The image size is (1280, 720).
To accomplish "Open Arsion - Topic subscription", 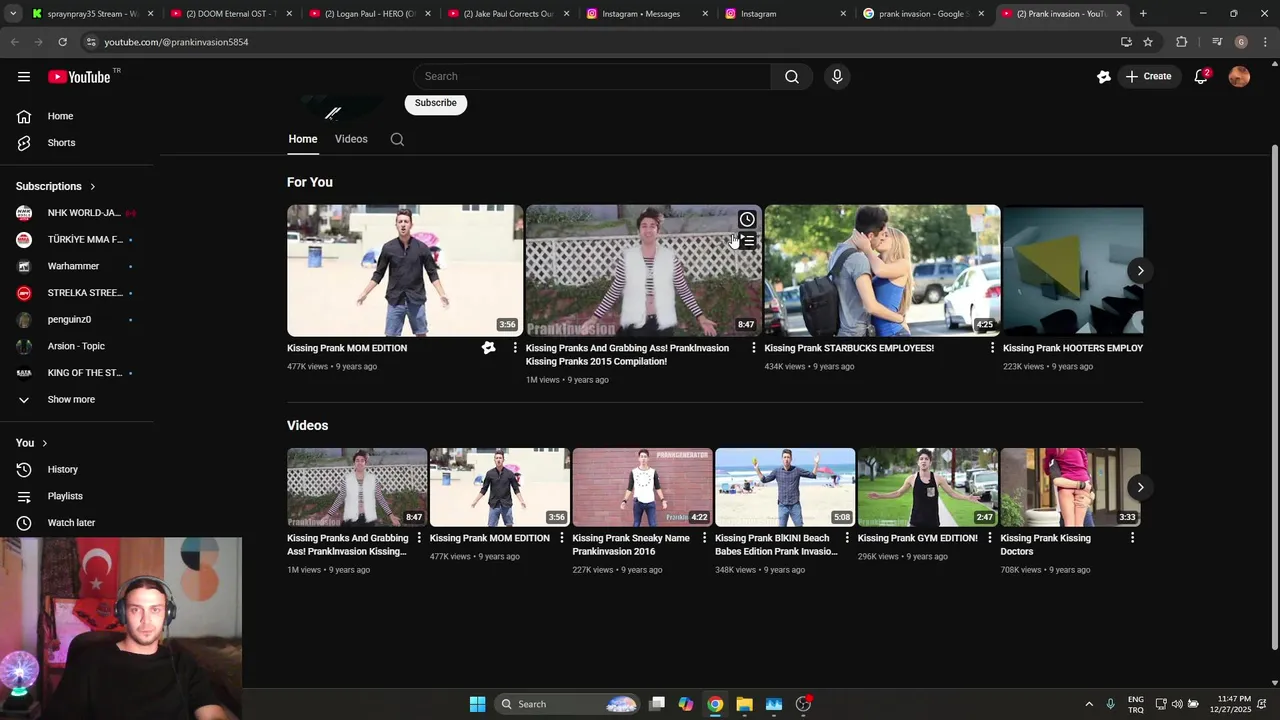I will (x=77, y=347).
